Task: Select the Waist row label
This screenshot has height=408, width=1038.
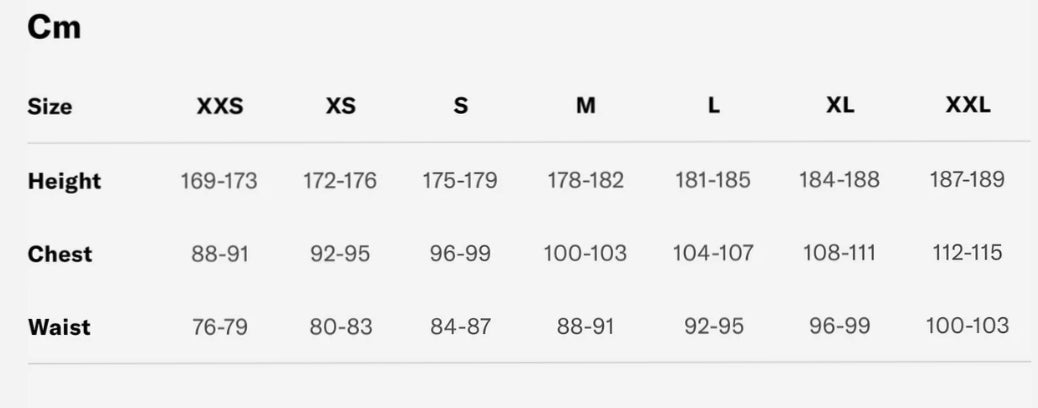Action: click(59, 327)
